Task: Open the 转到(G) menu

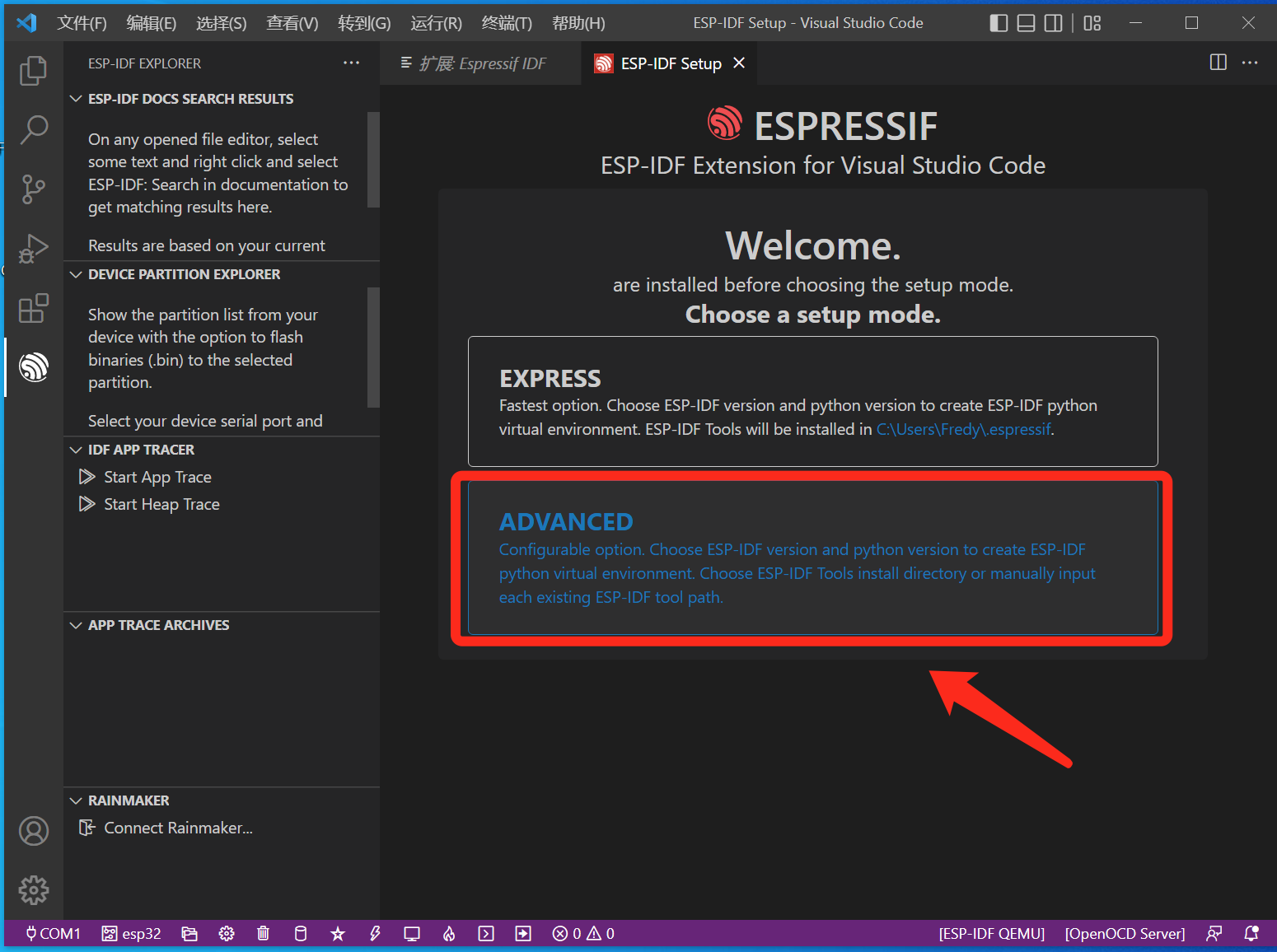Action: [x=365, y=23]
